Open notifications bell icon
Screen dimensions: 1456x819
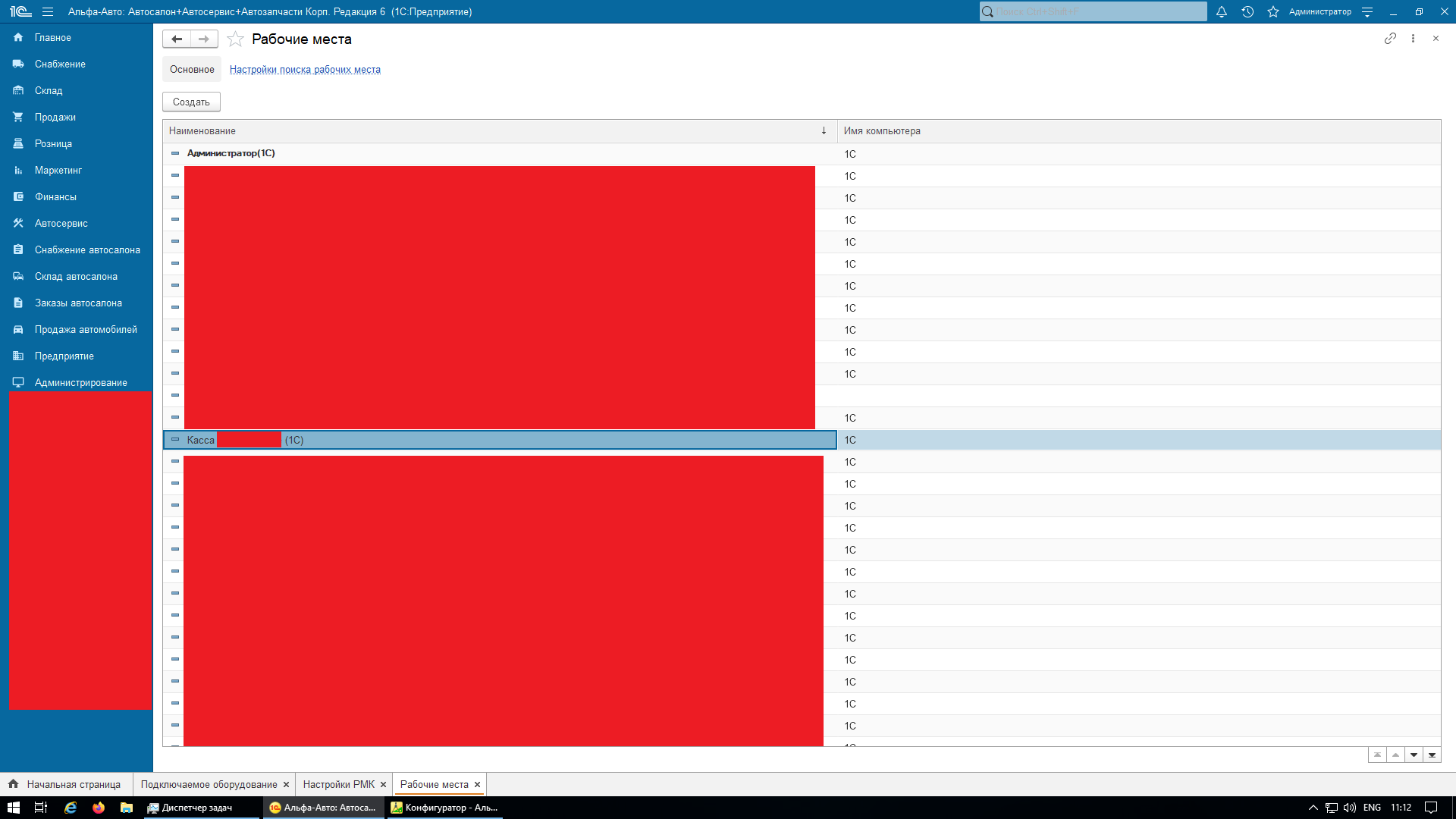pos(1222,11)
